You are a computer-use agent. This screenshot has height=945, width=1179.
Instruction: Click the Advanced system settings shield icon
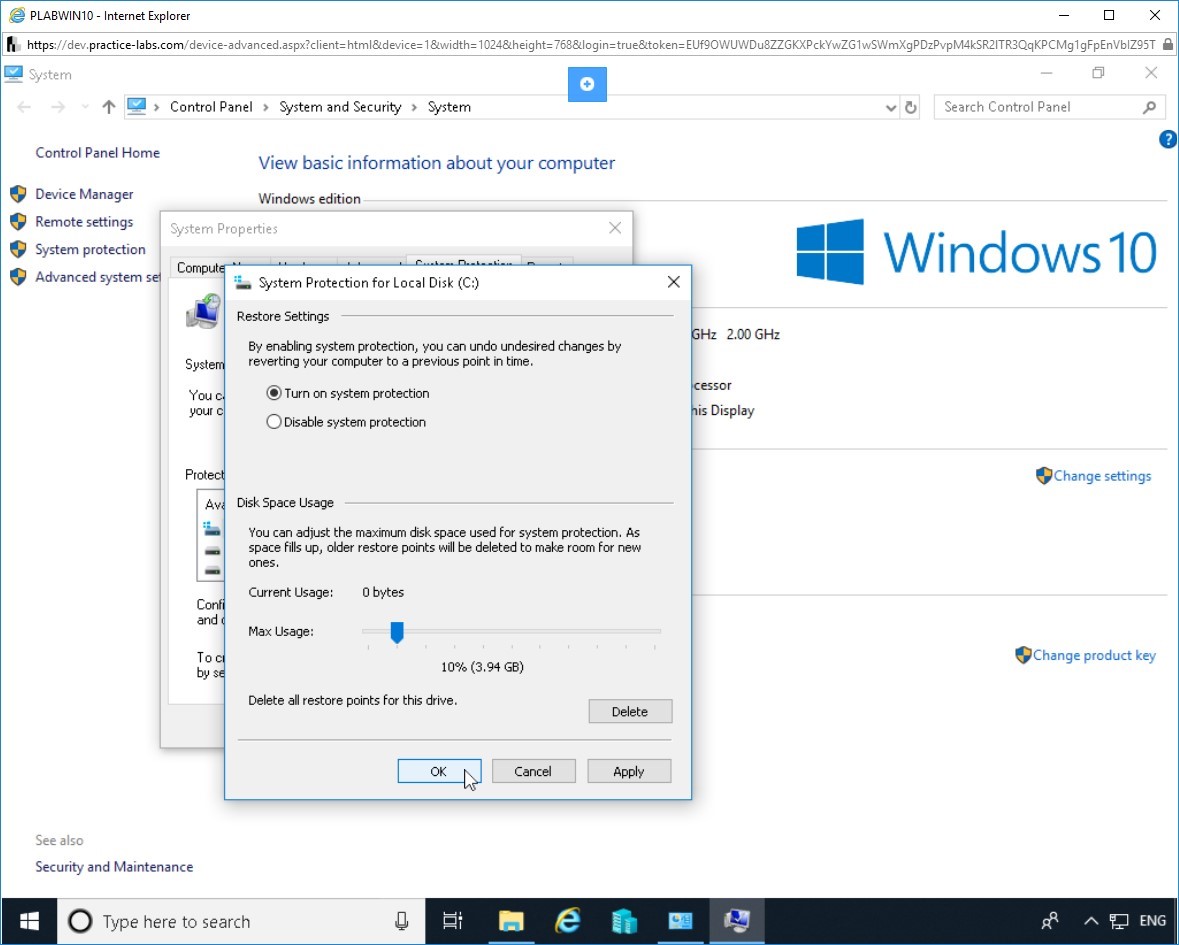pos(19,277)
